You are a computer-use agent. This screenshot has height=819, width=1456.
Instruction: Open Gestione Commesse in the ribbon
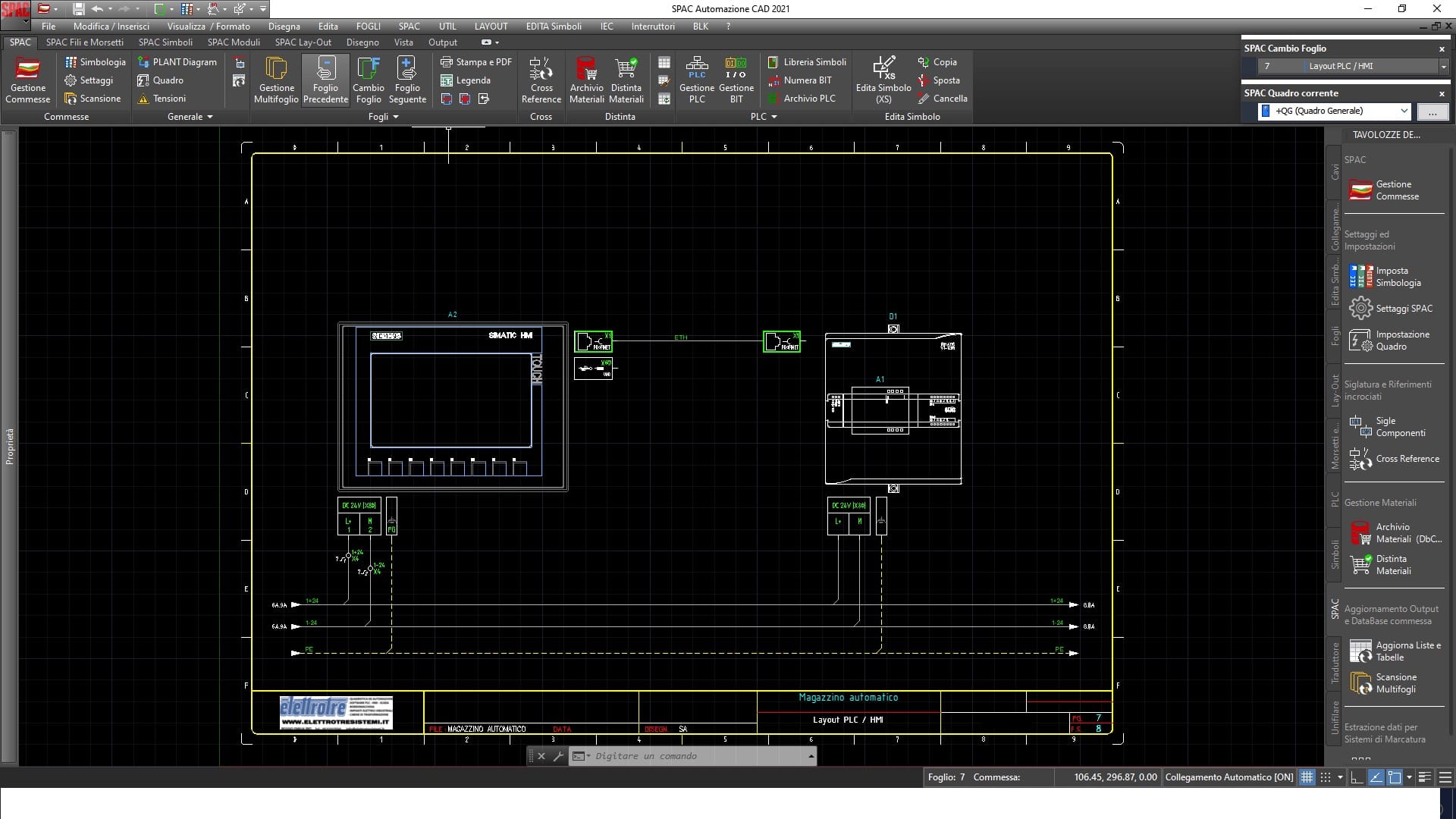pyautogui.click(x=28, y=80)
